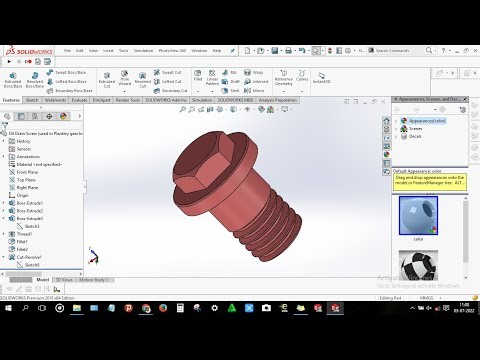
Task: Open the Linear Pattern dropdown arrow
Action: coord(212,91)
